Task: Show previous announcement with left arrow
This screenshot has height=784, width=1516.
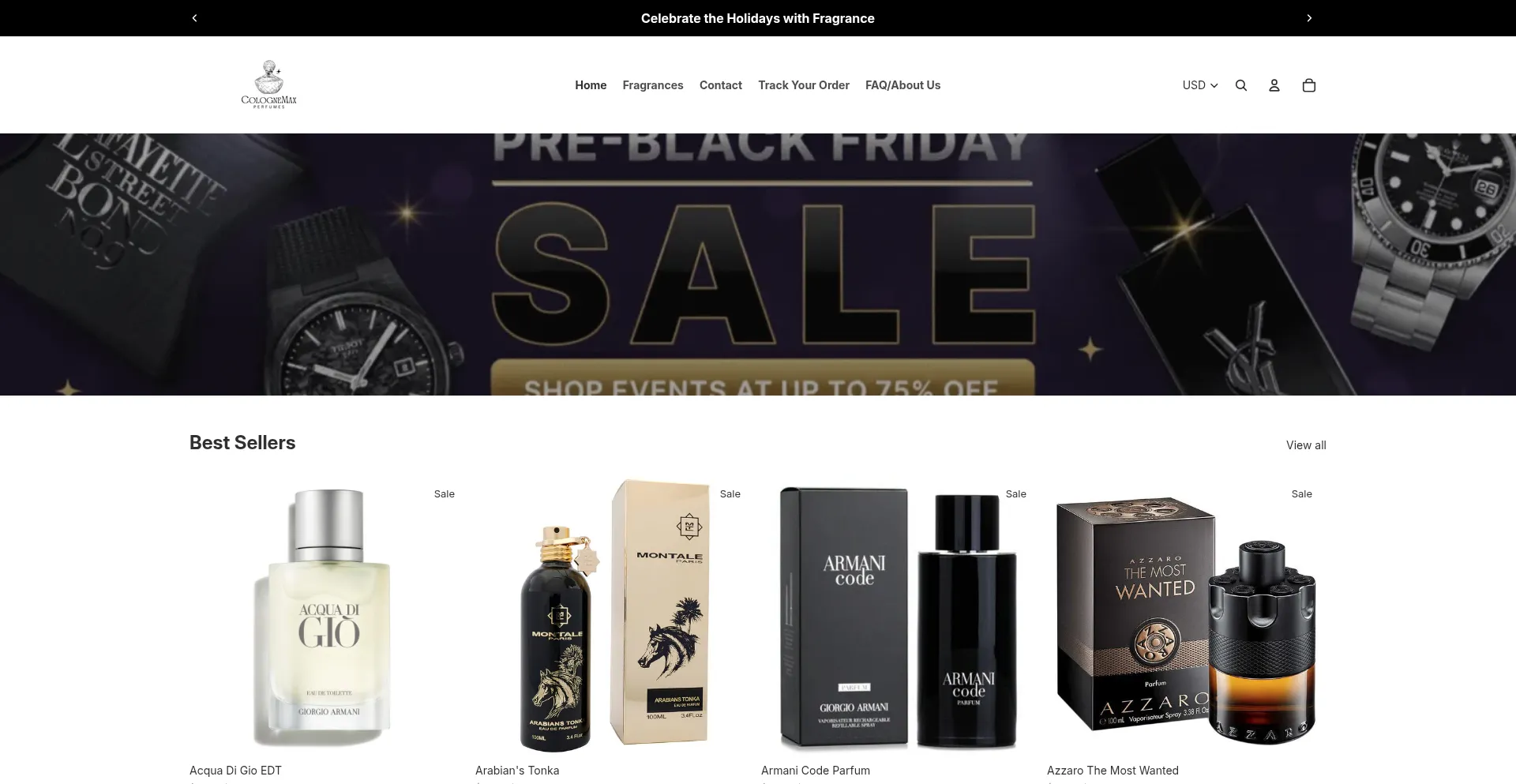Action: [195, 18]
